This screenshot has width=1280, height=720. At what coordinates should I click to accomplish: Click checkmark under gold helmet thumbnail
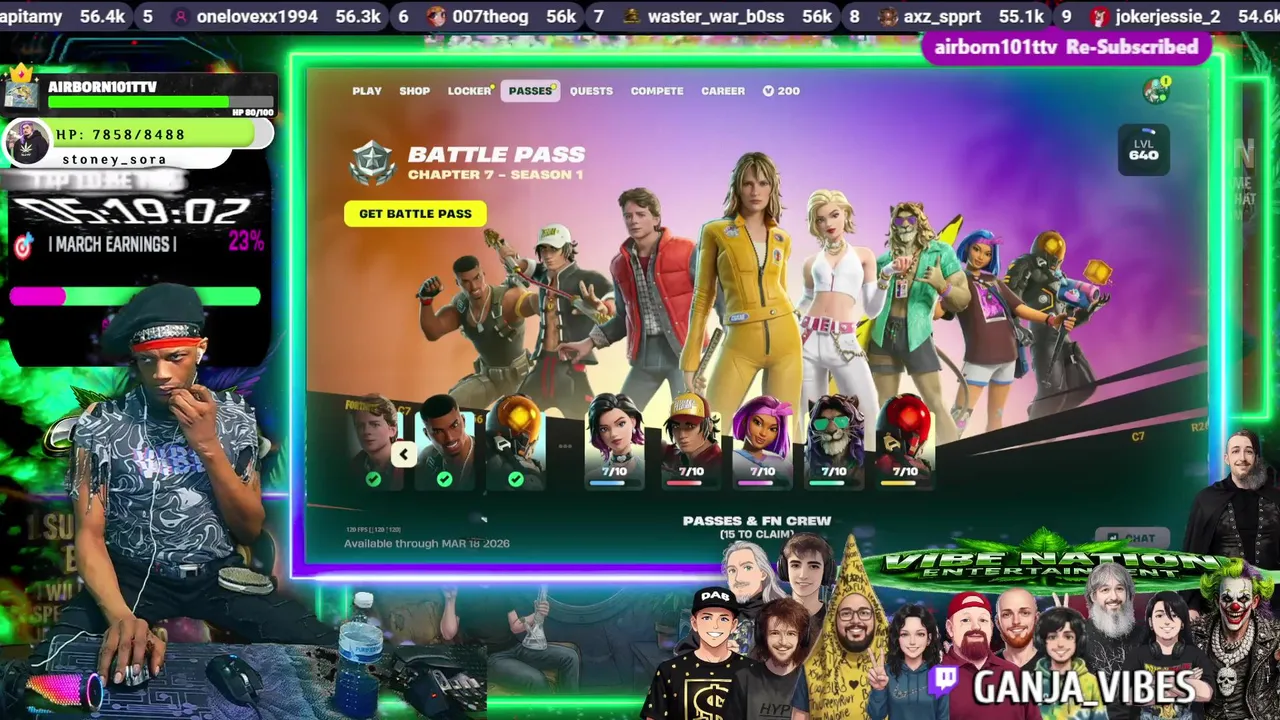(x=515, y=480)
